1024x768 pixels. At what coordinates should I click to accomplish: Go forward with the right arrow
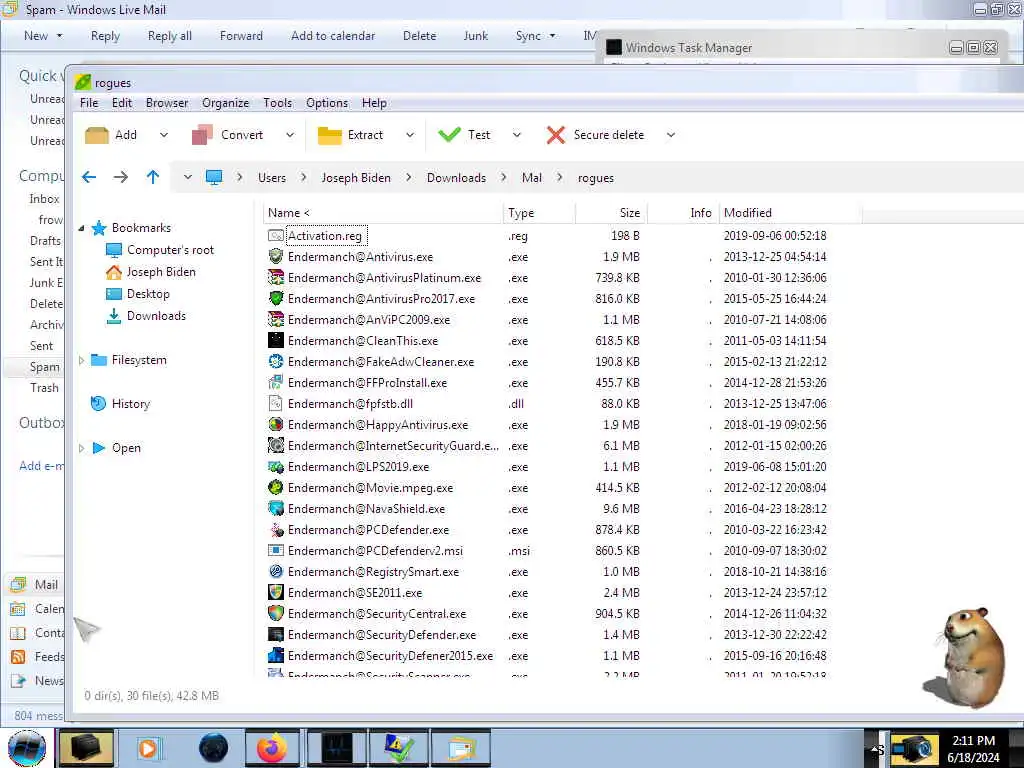(x=121, y=177)
